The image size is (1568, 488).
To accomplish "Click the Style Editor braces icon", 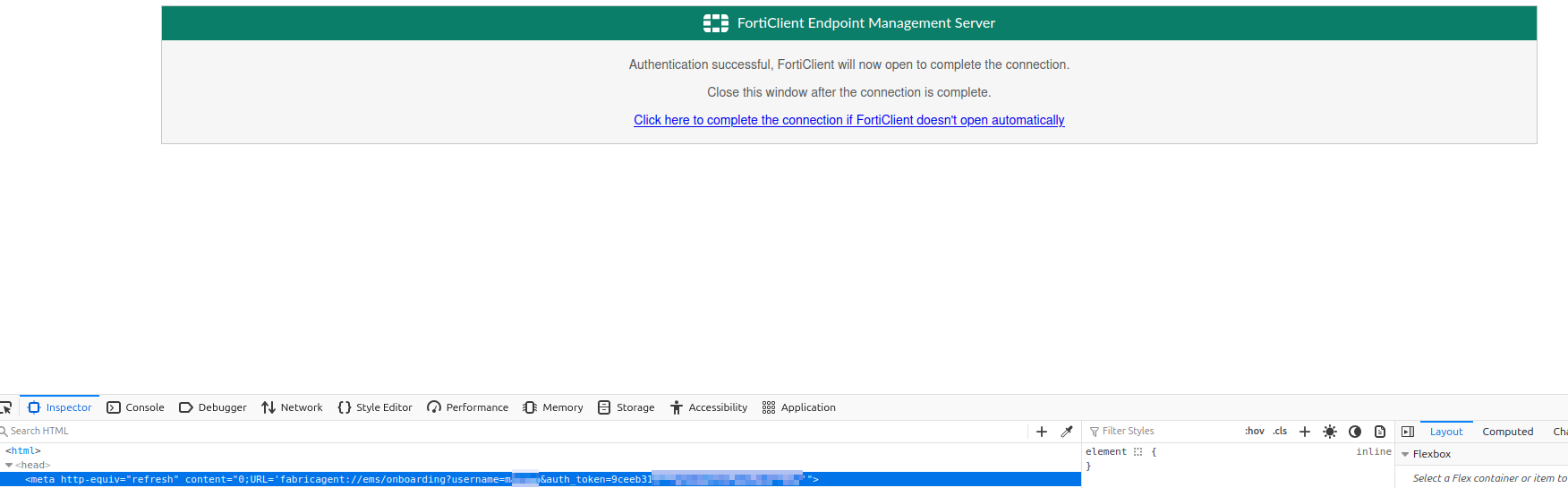I will tap(345, 407).
